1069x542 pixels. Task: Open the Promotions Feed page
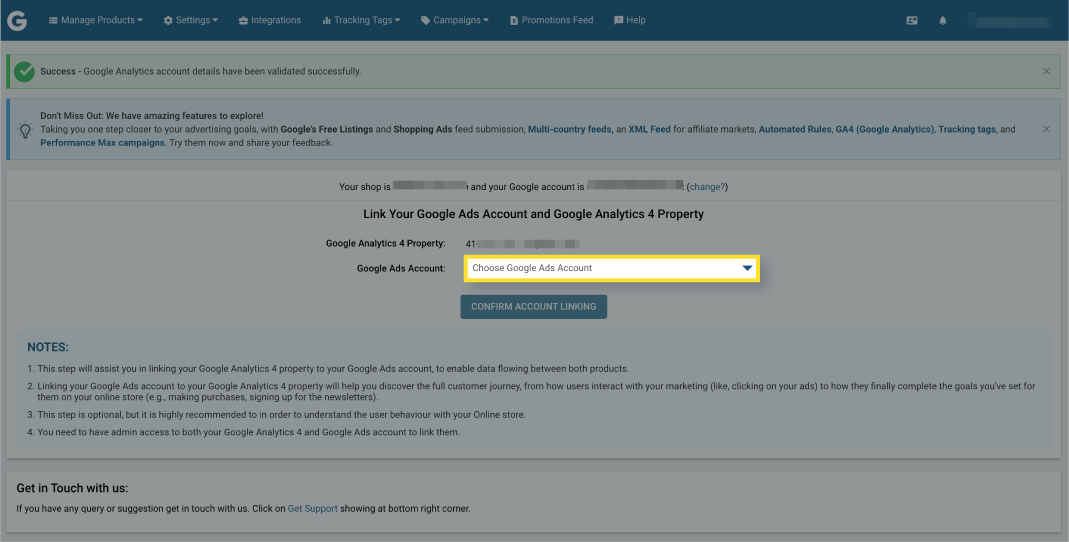click(552, 20)
